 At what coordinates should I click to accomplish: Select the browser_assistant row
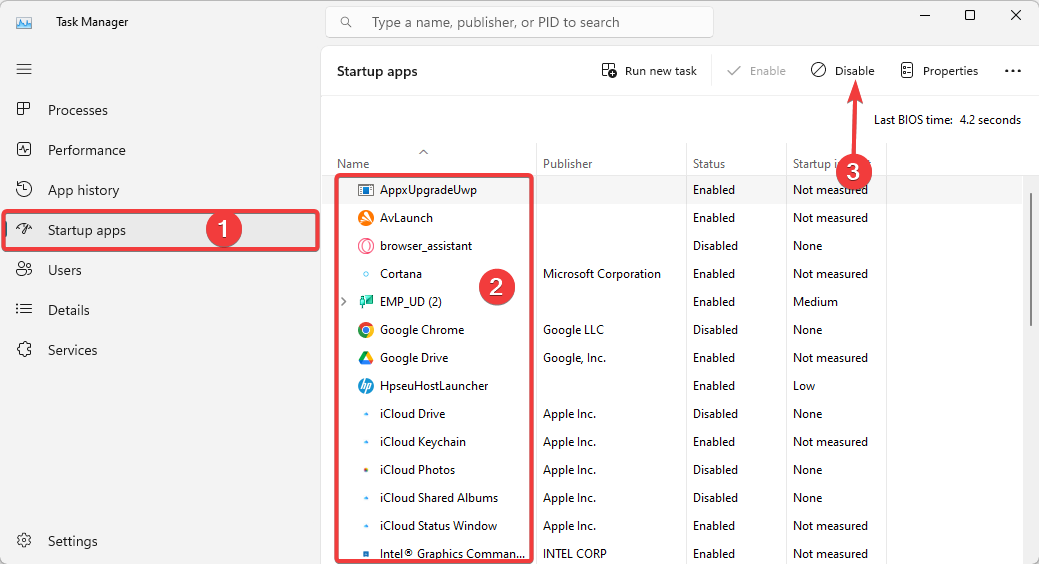tap(671, 246)
